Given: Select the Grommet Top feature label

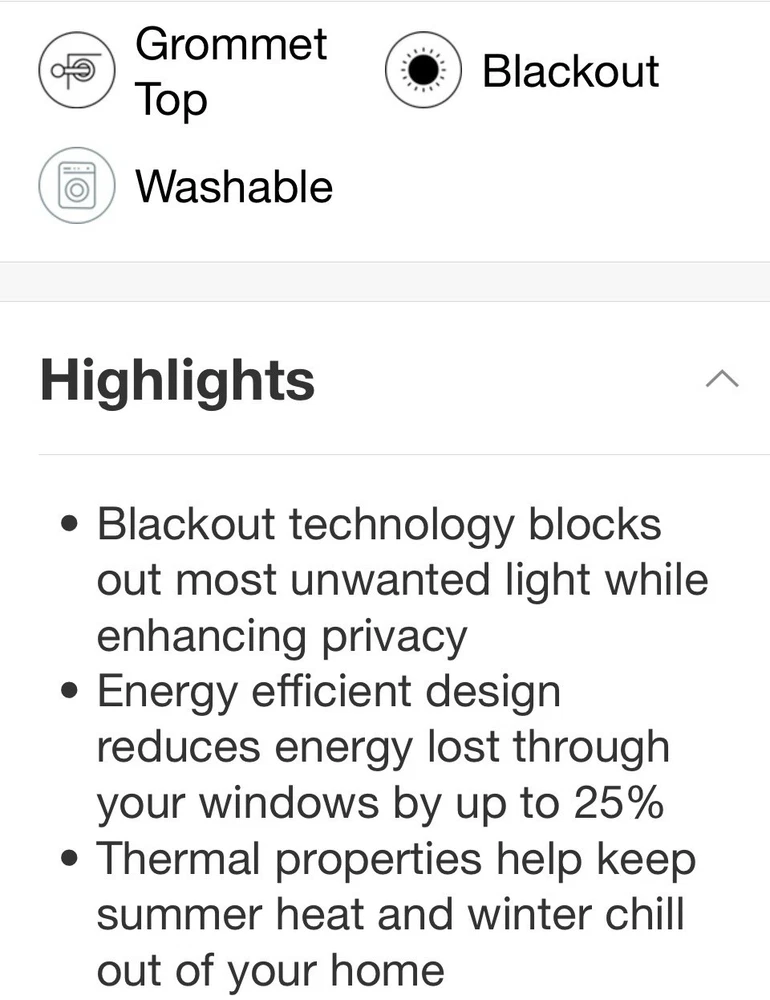Looking at the screenshot, I should point(231,72).
